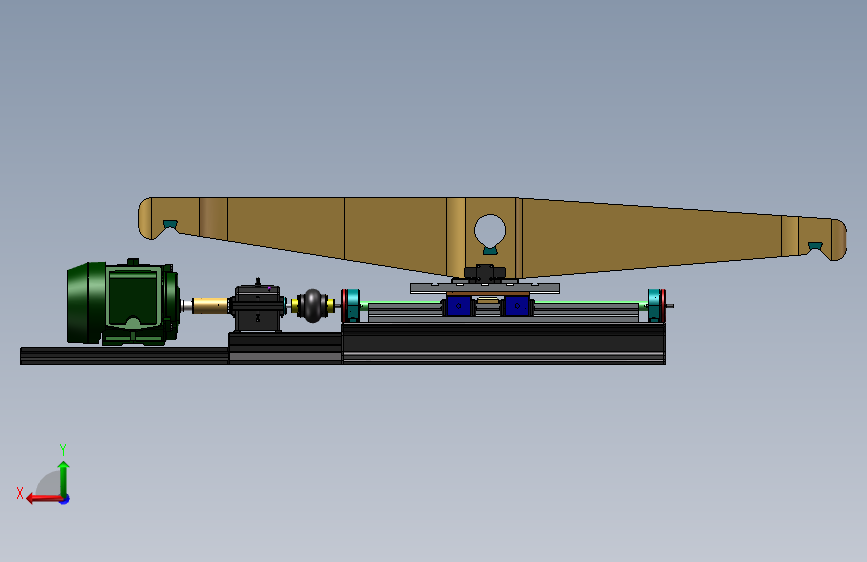Screen dimensions: 867x562
Task: Click the circular hole in the tan beam
Action: click(x=490, y=232)
